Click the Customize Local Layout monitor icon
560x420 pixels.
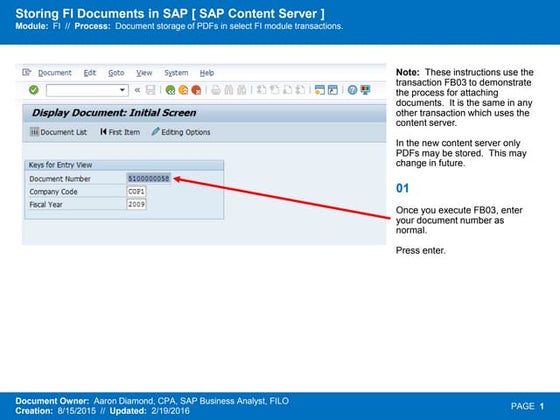click(x=365, y=90)
